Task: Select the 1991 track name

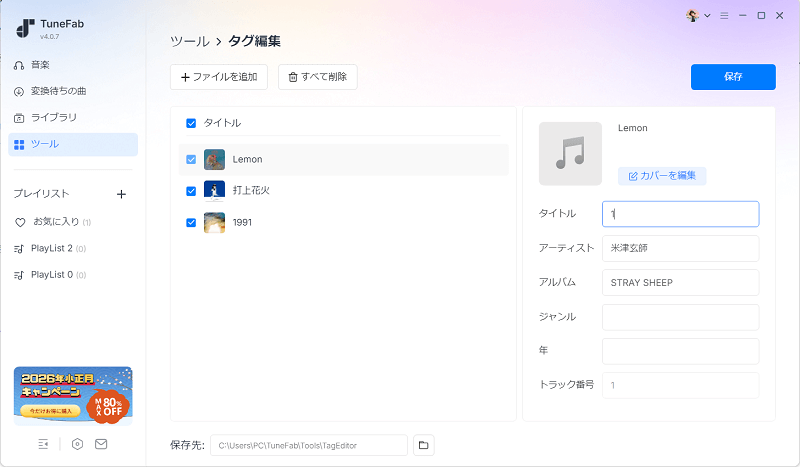Action: pos(242,223)
